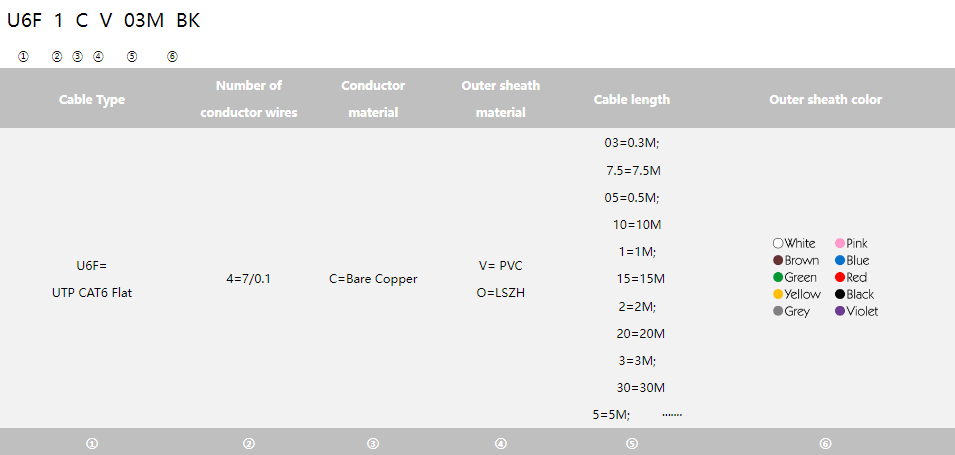Select the pink sheath color dot
This screenshot has height=455, width=955.
coord(840,243)
